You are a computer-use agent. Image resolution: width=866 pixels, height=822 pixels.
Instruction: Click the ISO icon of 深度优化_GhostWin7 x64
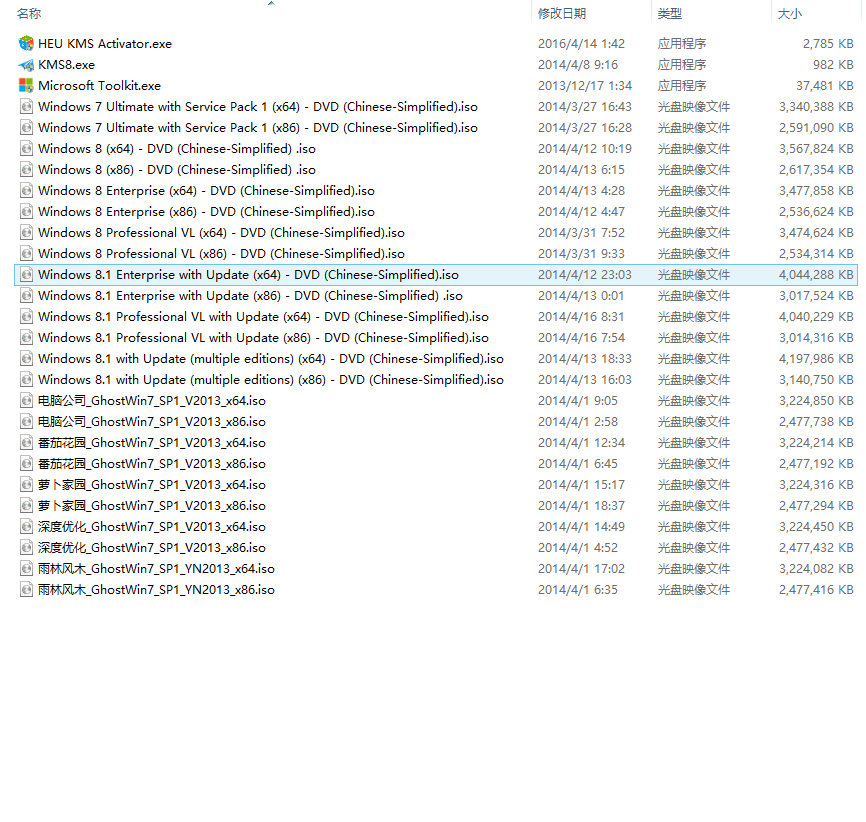click(26, 526)
